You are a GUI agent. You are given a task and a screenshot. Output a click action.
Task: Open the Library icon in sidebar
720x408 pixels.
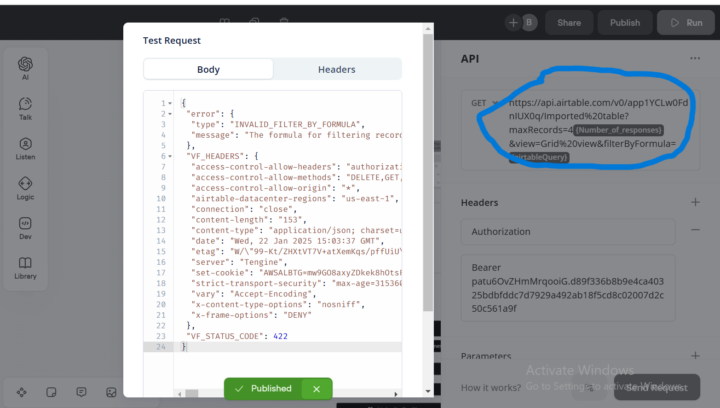click(x=25, y=268)
